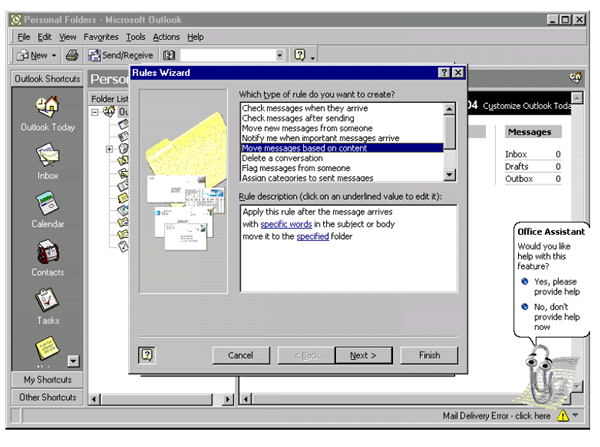Select Check messages after sending
The image size is (600, 447).
[342, 118]
